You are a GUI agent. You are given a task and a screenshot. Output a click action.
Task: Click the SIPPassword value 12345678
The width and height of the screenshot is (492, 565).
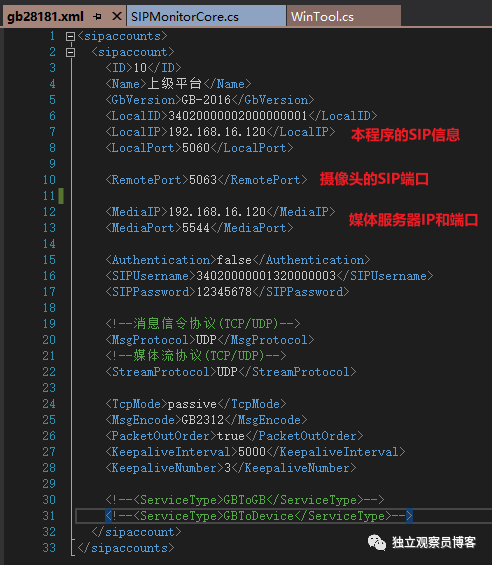tap(224, 292)
